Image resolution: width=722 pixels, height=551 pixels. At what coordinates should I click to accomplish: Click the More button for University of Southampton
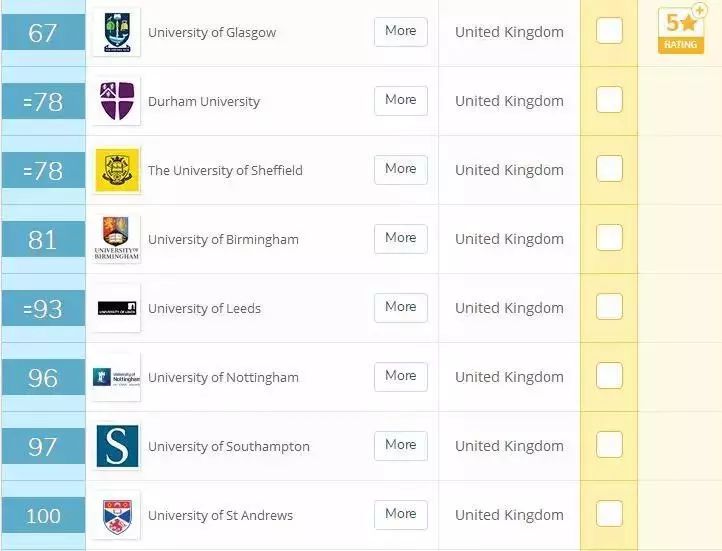[x=401, y=446]
